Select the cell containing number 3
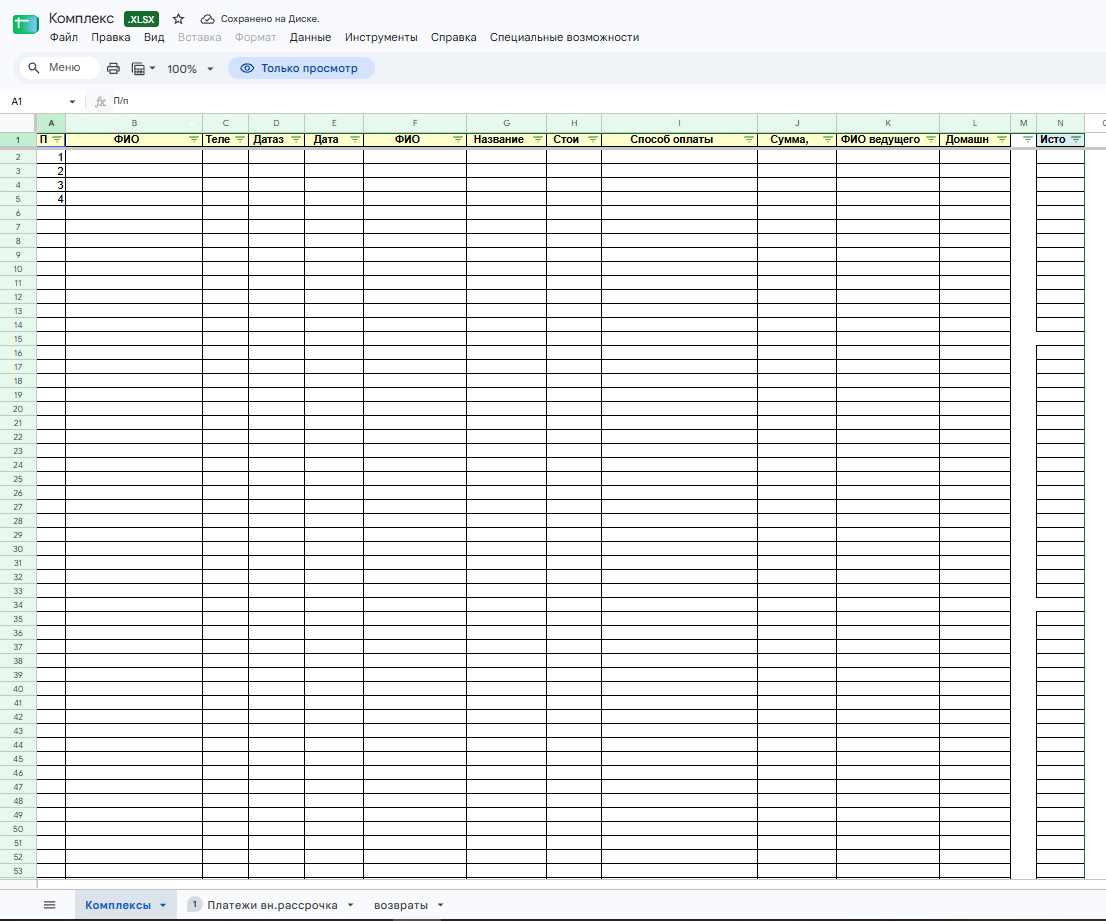Viewport: 1106px width, 921px height. [51, 185]
